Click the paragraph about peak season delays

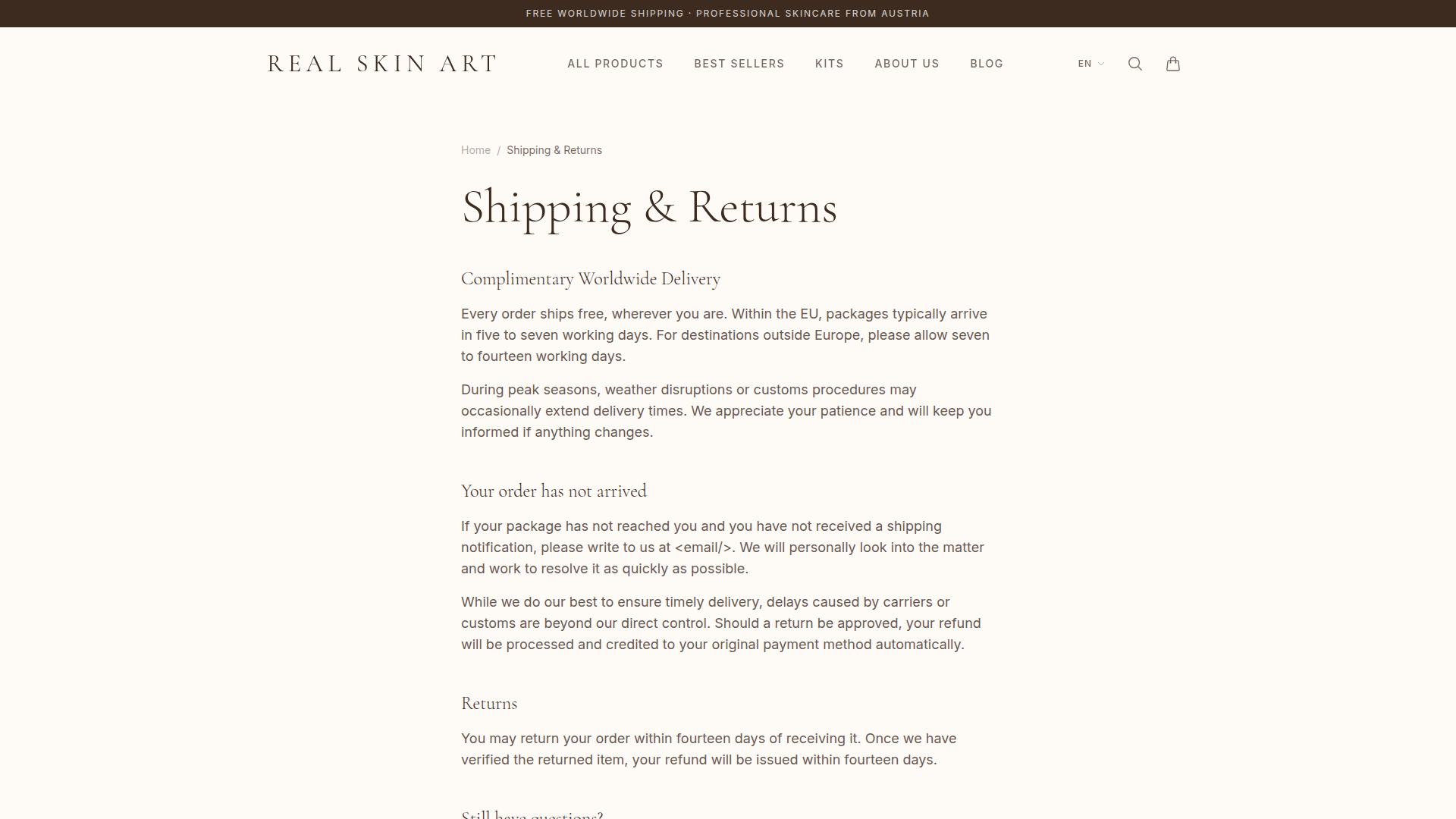726,411
